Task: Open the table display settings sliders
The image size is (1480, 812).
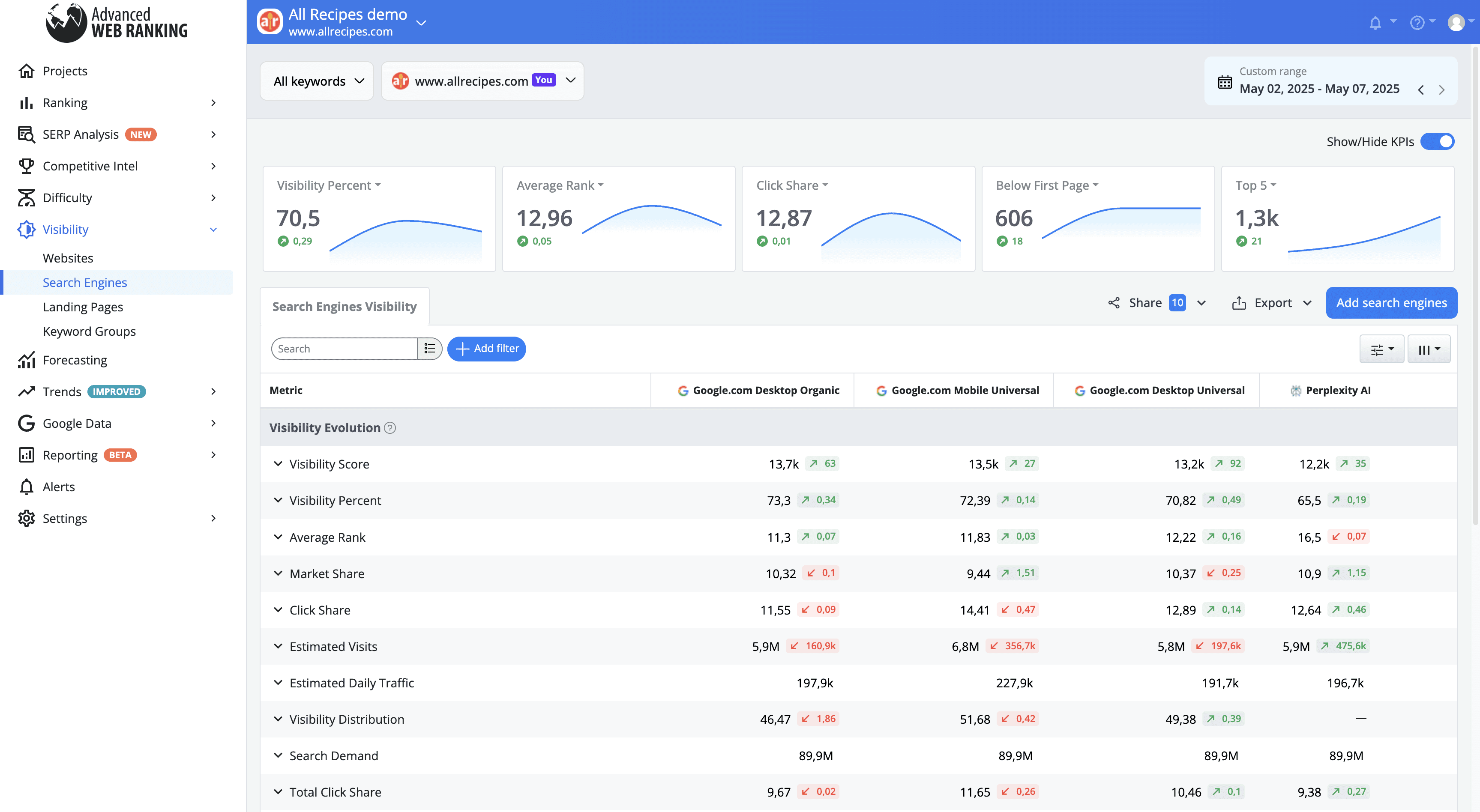Action: tap(1382, 349)
